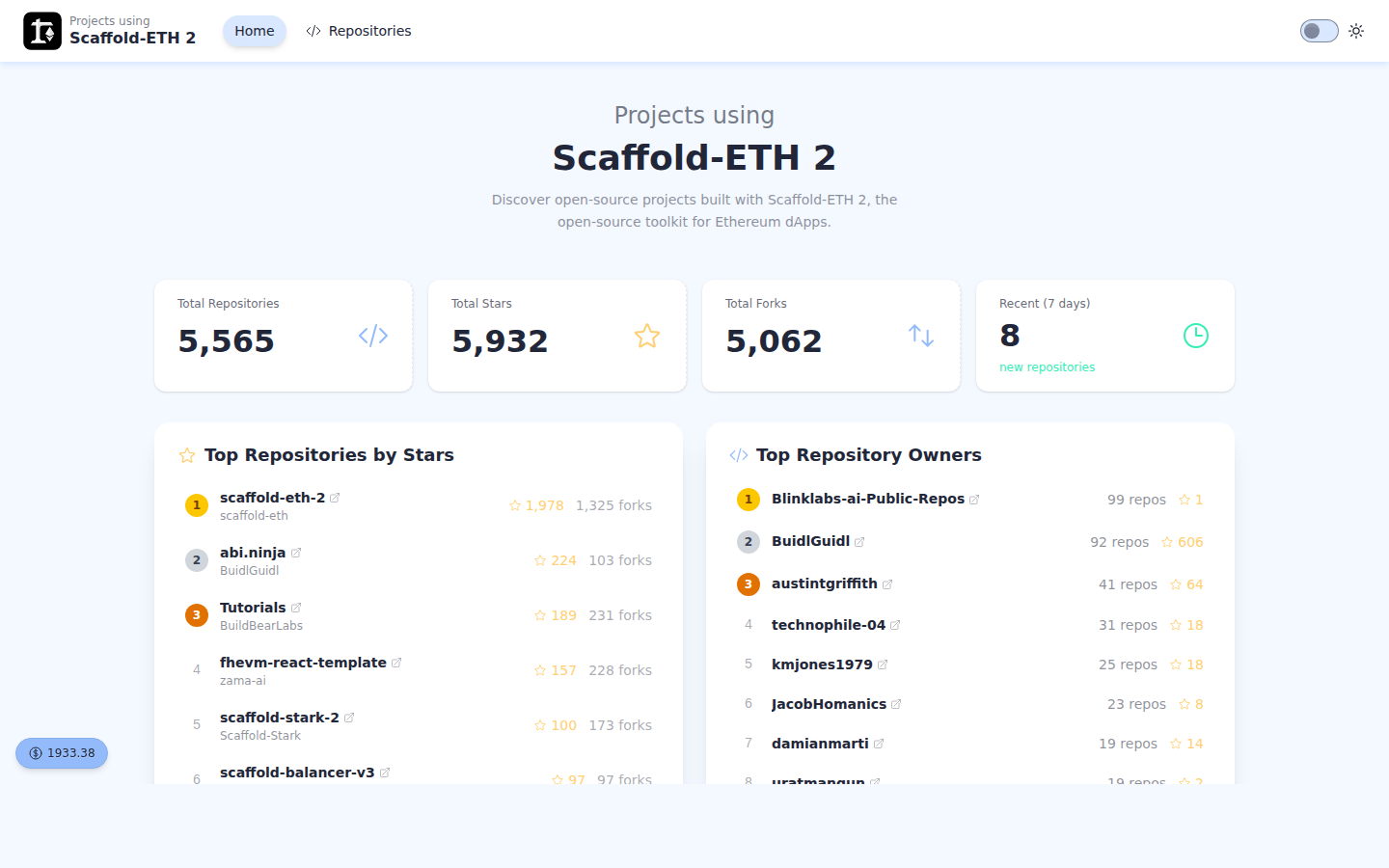
Task: Click the star icon beside Top Repositories by Stars
Action: point(187,455)
